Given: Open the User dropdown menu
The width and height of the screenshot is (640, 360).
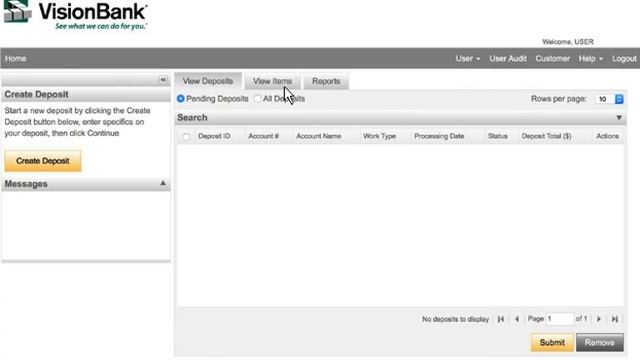Looking at the screenshot, I should tap(468, 59).
